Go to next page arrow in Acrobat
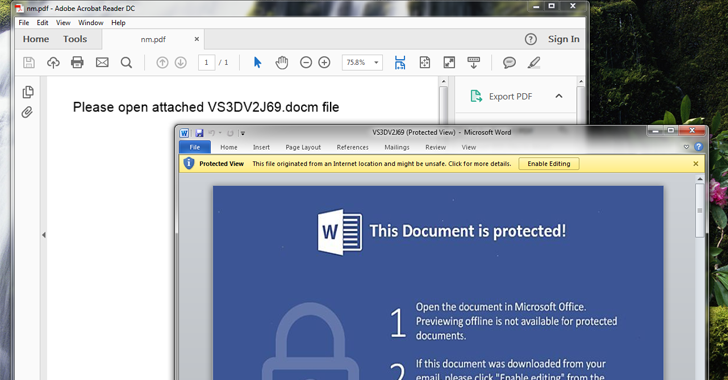The width and height of the screenshot is (728, 380). tap(181, 62)
